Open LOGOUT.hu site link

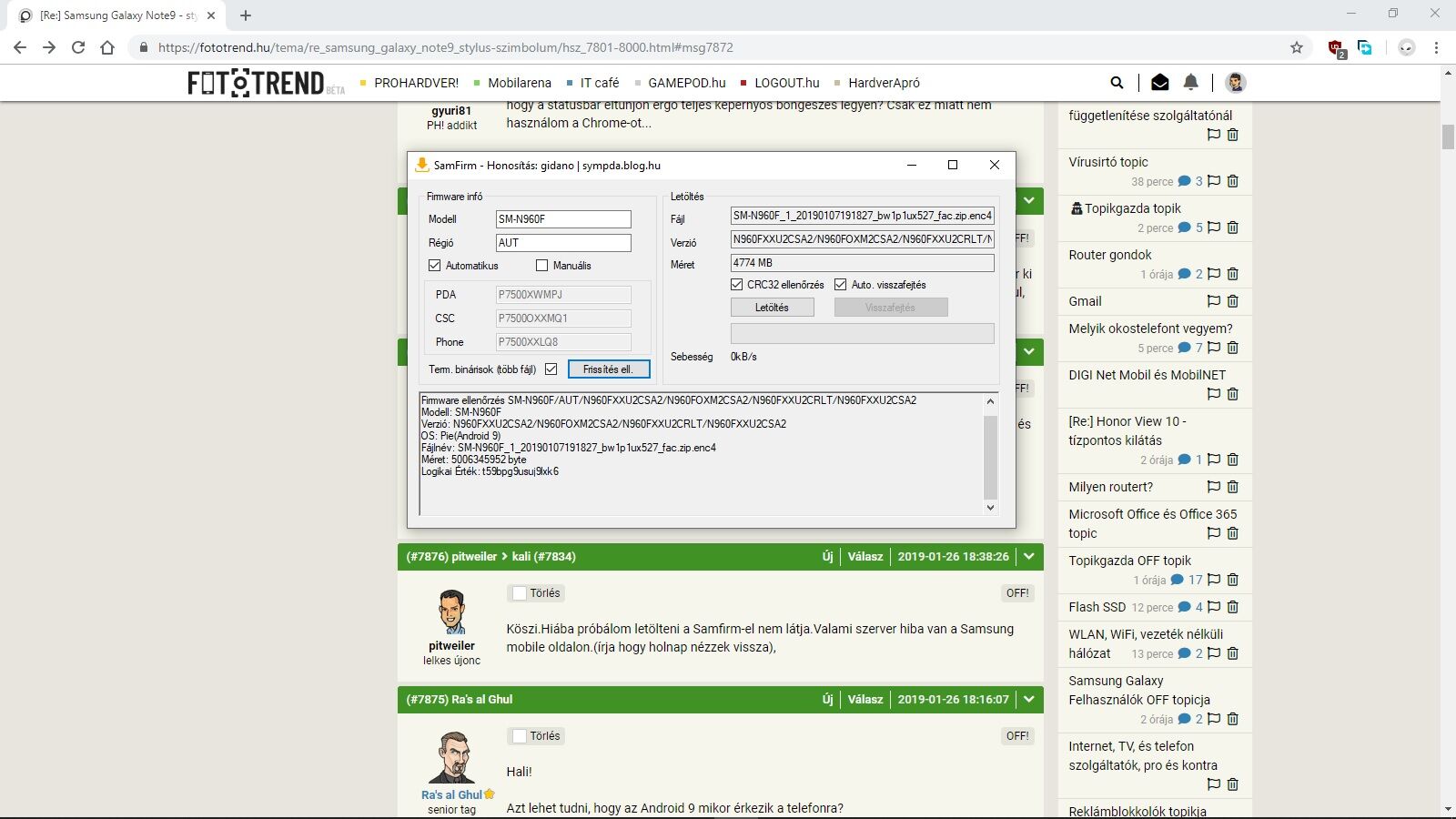coord(787,83)
